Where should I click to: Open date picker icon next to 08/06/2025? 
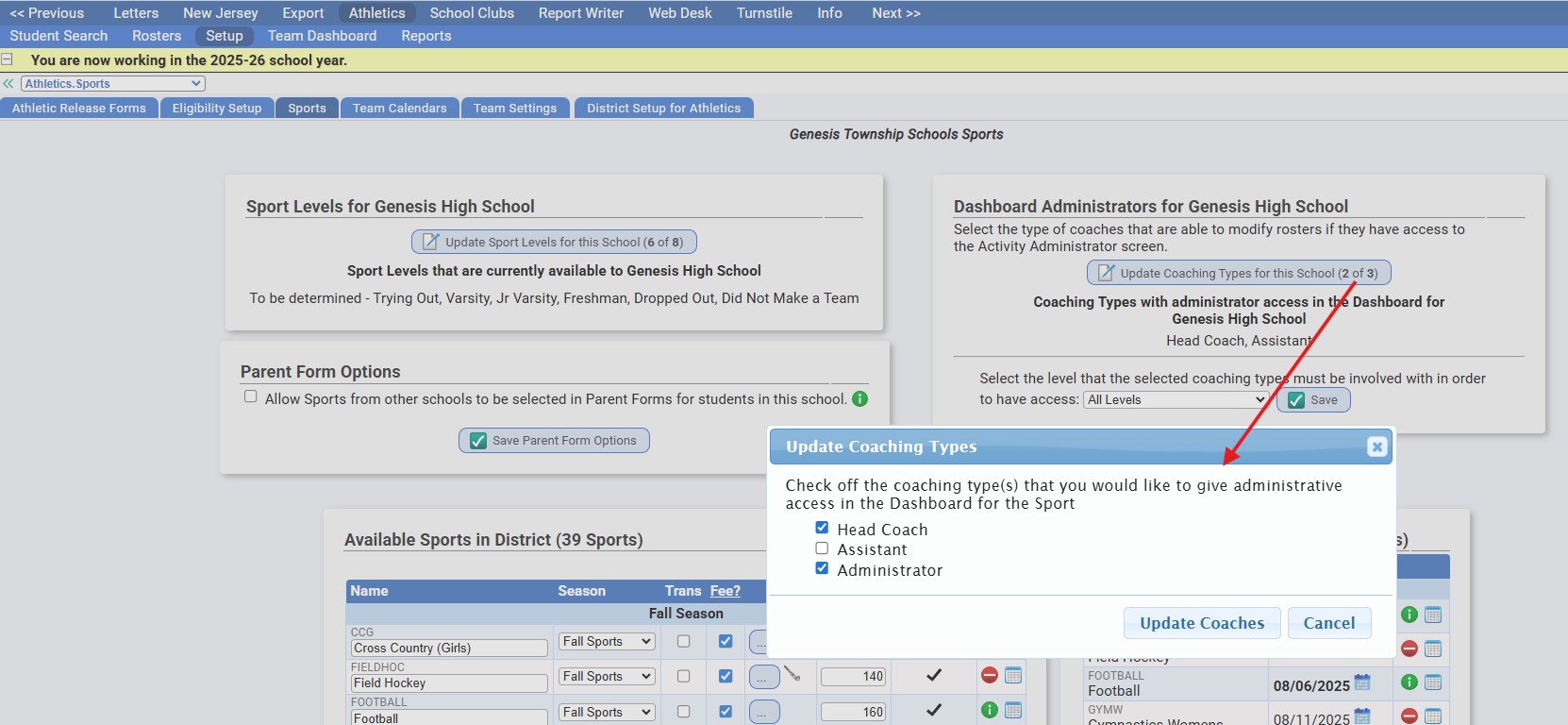click(1362, 683)
